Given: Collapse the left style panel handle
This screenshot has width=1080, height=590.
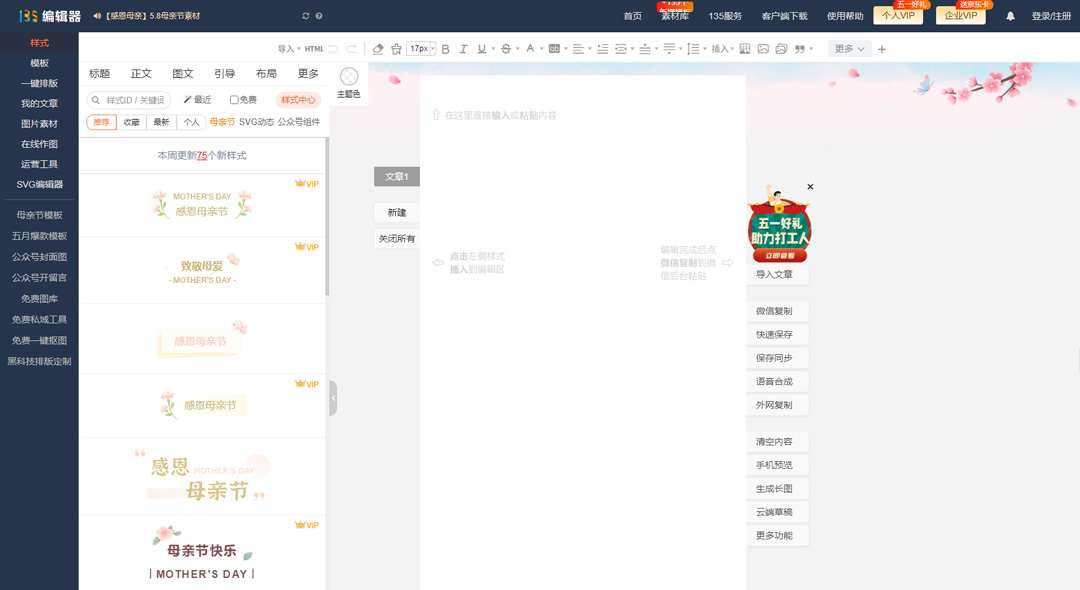Looking at the screenshot, I should [333, 398].
